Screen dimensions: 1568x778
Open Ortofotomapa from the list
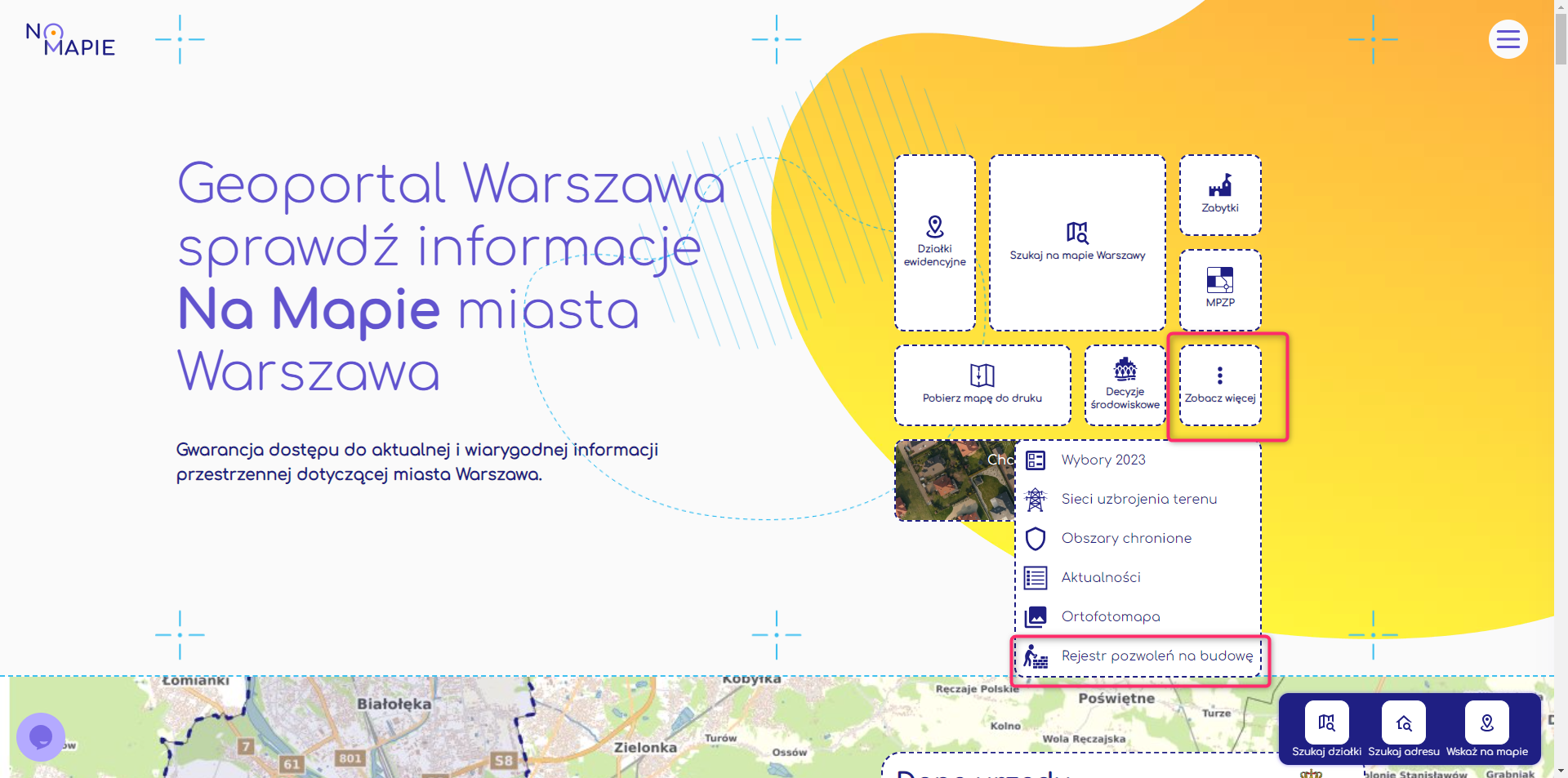click(1110, 616)
